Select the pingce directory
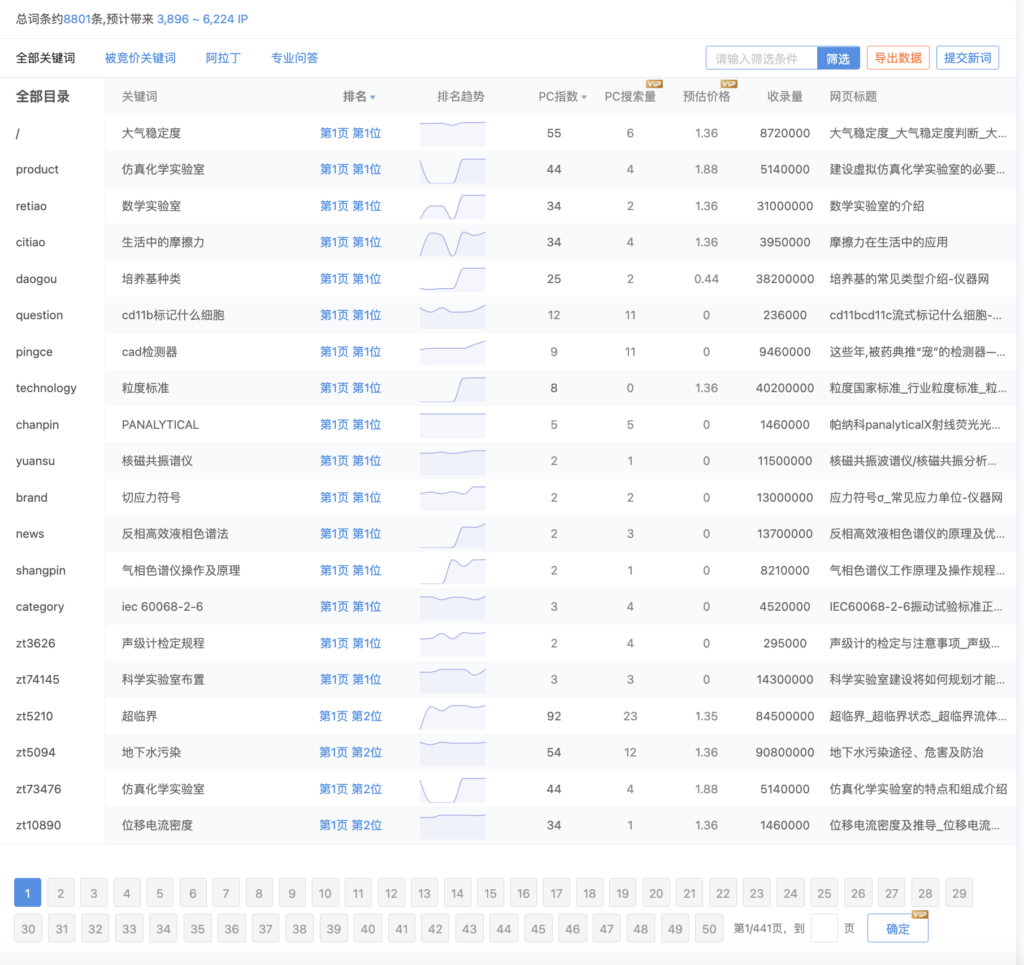Image resolution: width=1024 pixels, height=965 pixels. click(34, 352)
